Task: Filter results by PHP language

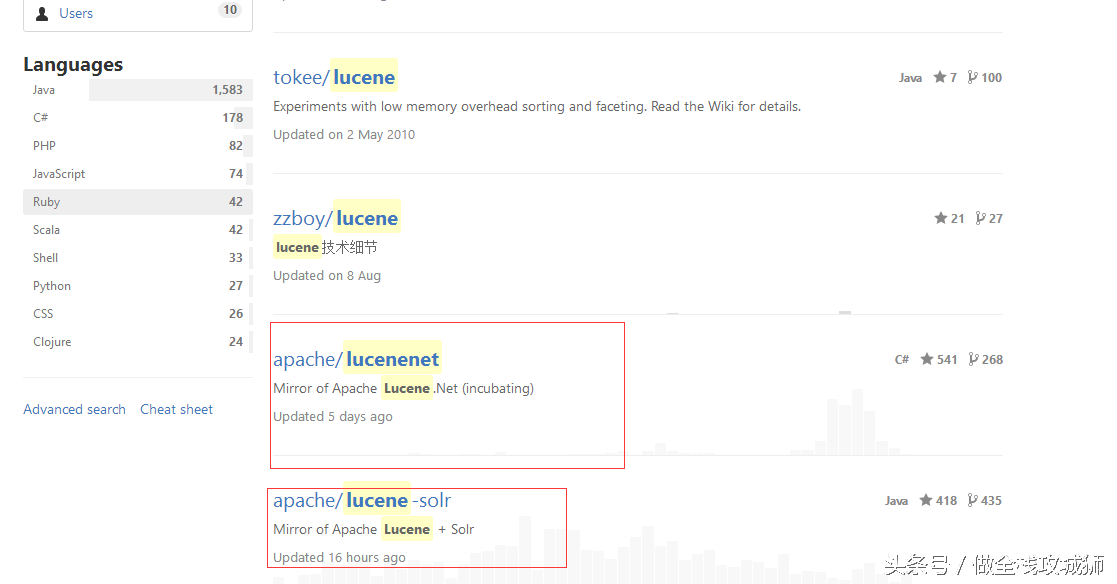Action: [137, 145]
